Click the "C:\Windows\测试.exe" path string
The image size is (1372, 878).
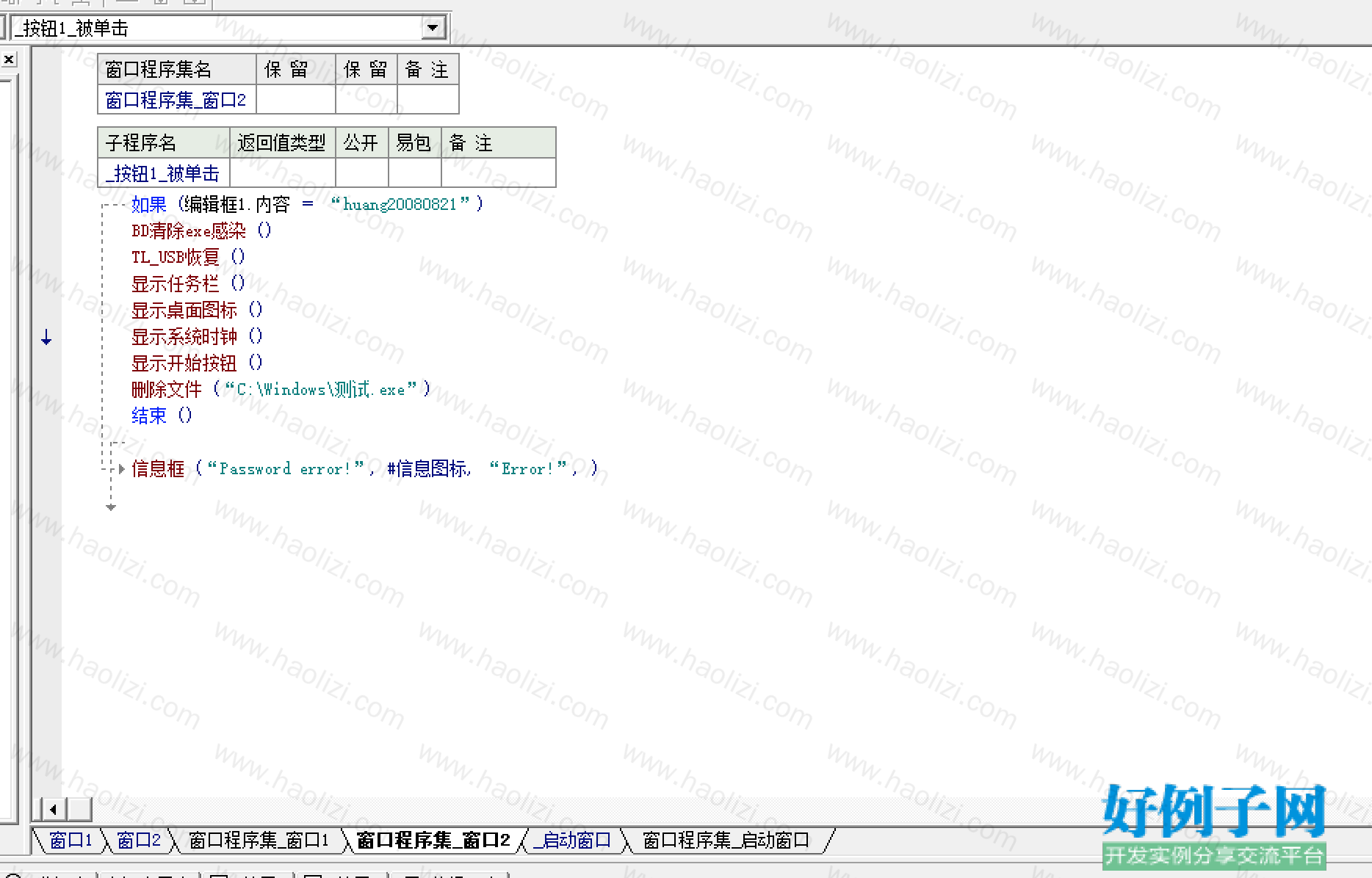[x=320, y=389]
